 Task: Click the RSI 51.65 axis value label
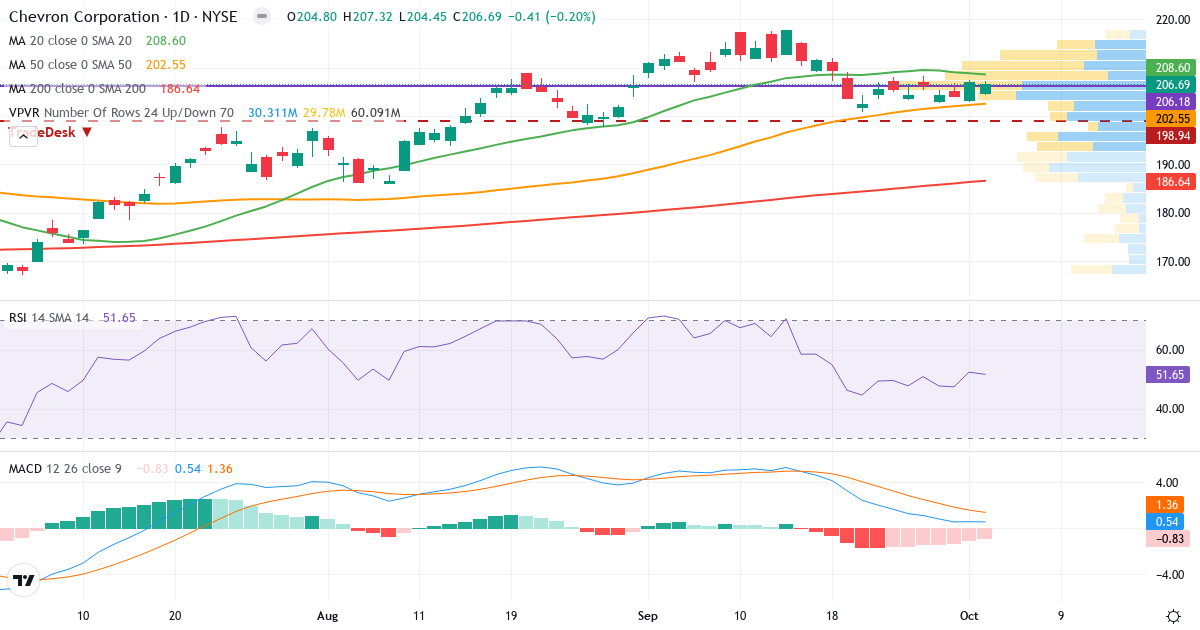(x=1169, y=375)
